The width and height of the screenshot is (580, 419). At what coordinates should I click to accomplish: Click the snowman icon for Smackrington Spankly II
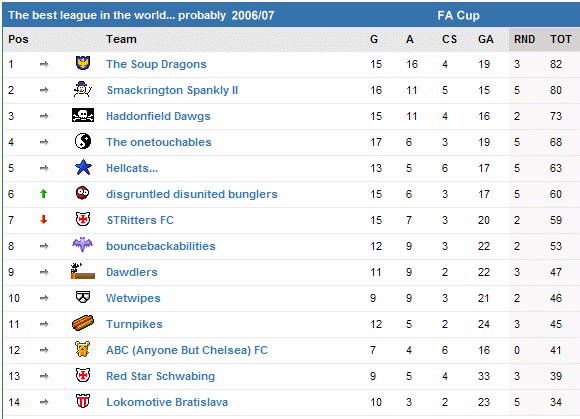82,89
